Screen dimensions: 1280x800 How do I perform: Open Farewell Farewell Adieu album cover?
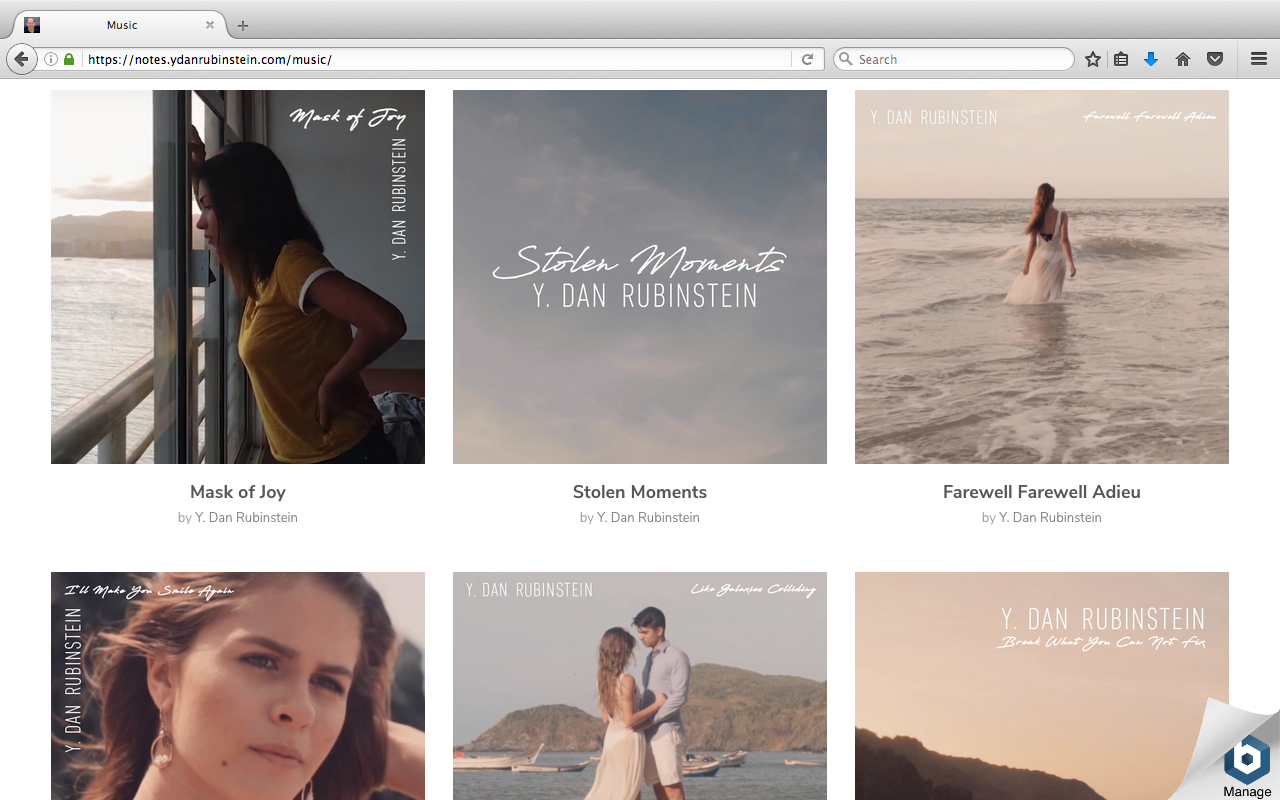[x=1042, y=277]
